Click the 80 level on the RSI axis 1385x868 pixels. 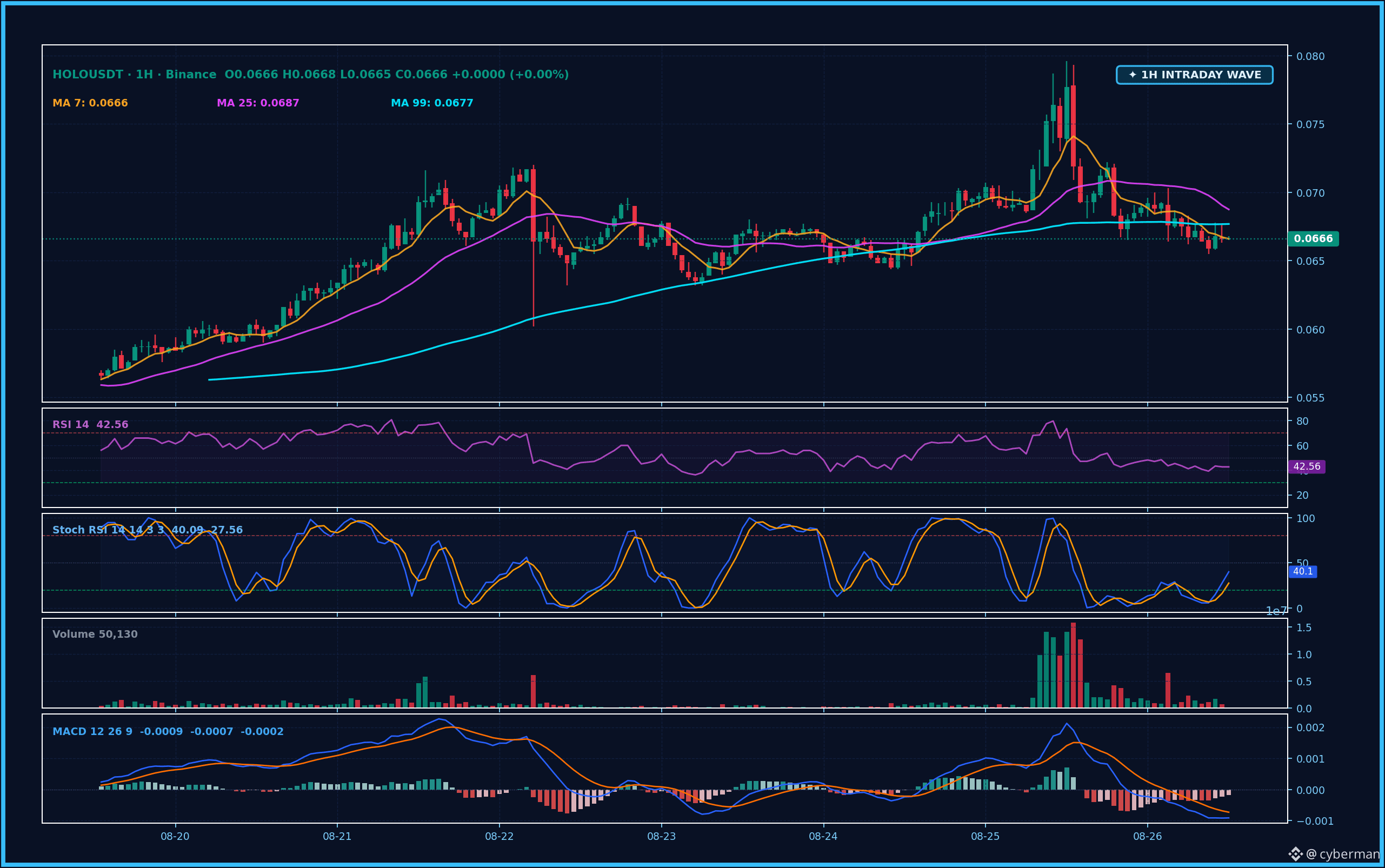click(1302, 422)
